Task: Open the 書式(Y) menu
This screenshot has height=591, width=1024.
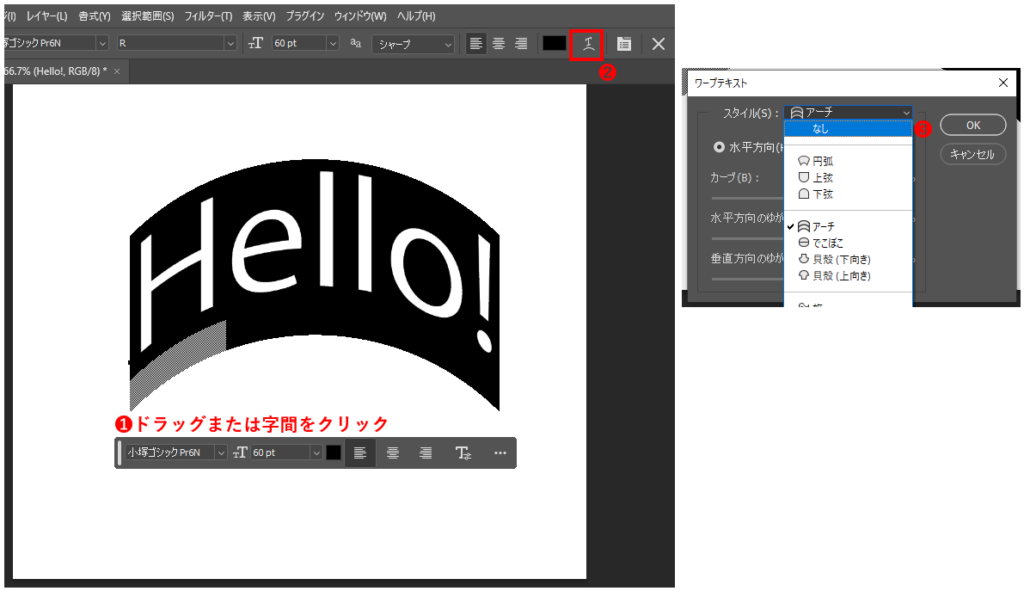Action: (94, 16)
